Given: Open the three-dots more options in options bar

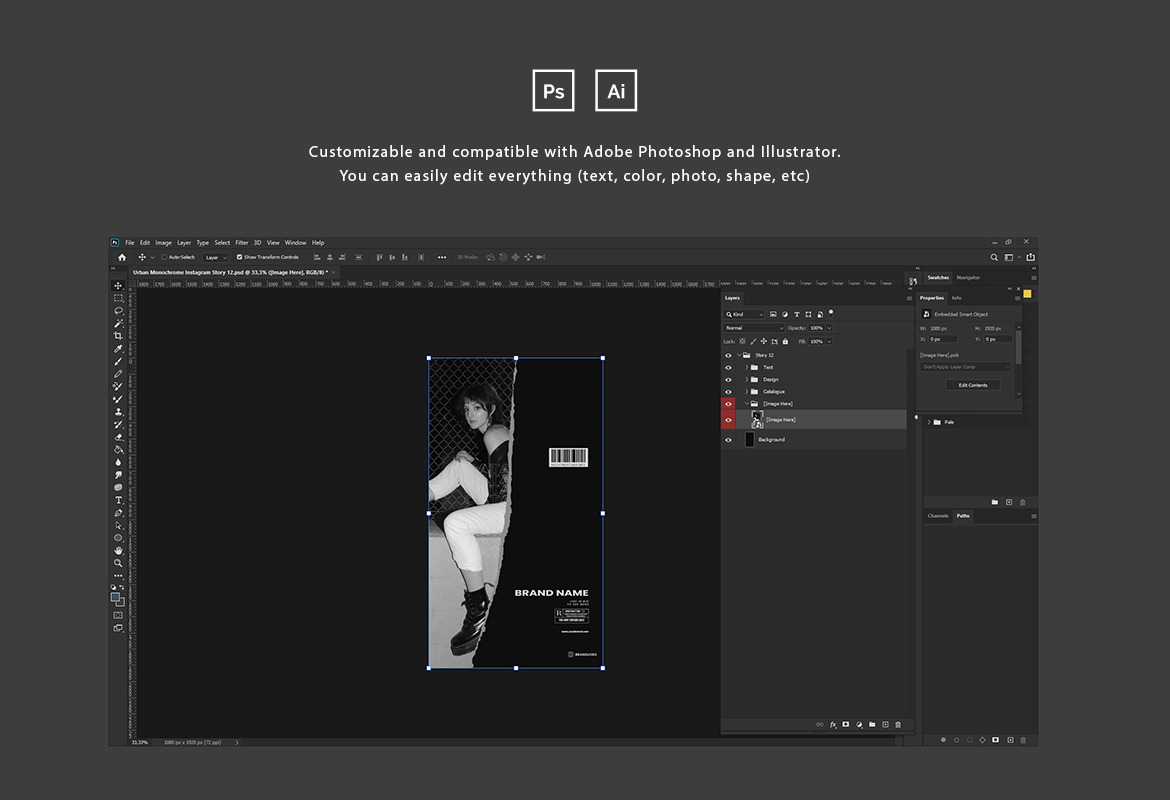Looking at the screenshot, I should pos(442,257).
